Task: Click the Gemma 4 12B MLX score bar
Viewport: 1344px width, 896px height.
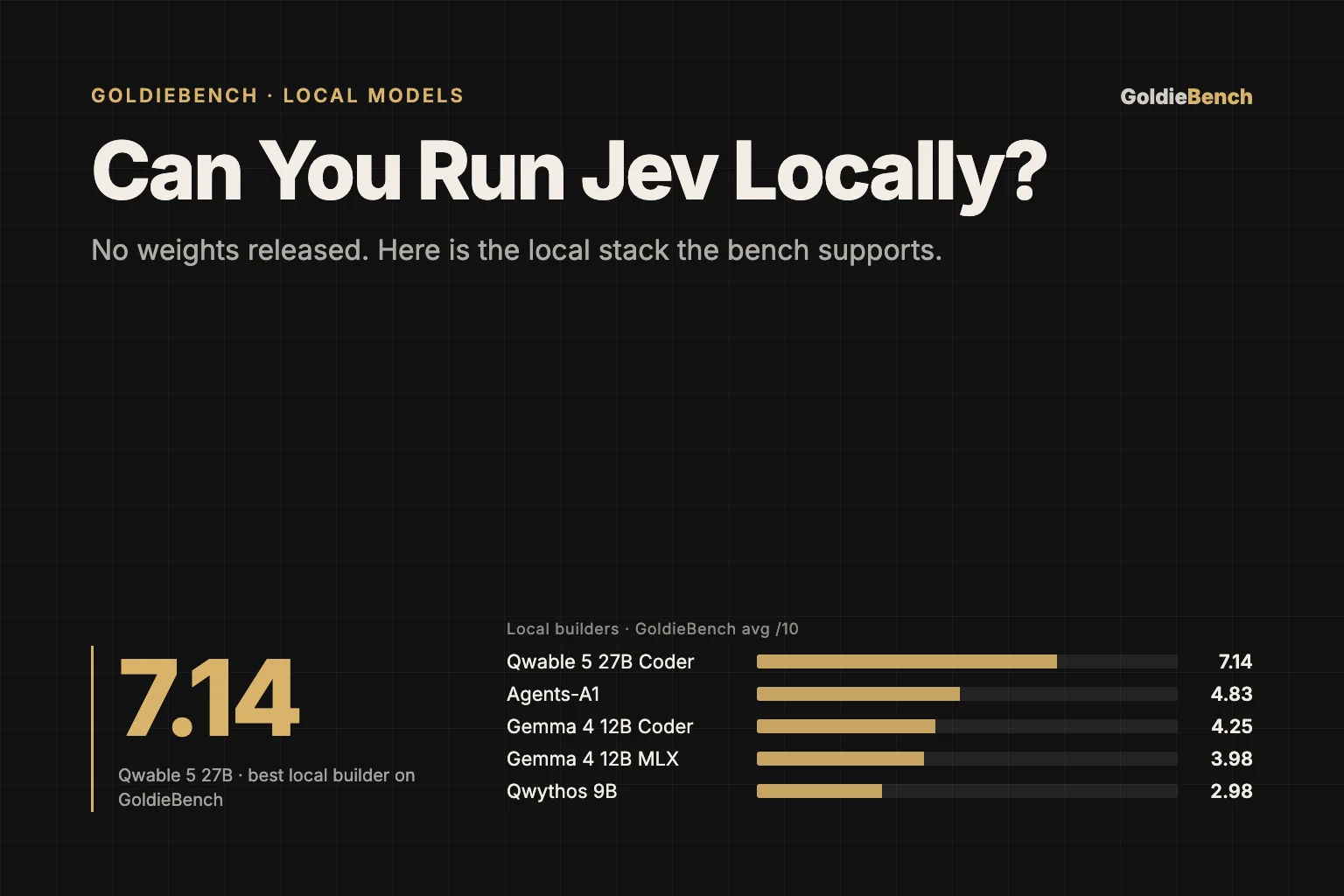Action: click(x=967, y=759)
